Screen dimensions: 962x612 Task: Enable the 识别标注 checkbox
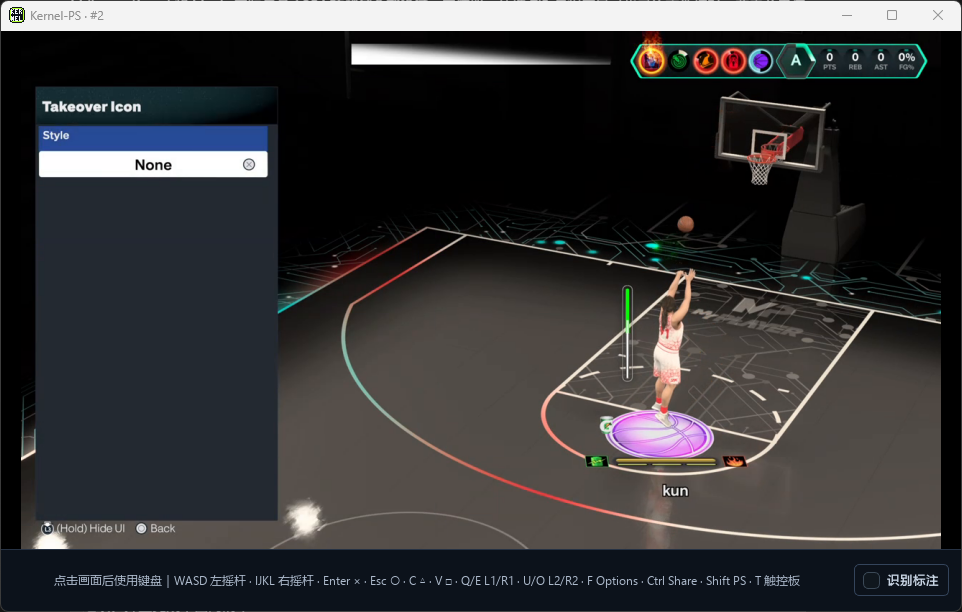pyautogui.click(x=871, y=580)
